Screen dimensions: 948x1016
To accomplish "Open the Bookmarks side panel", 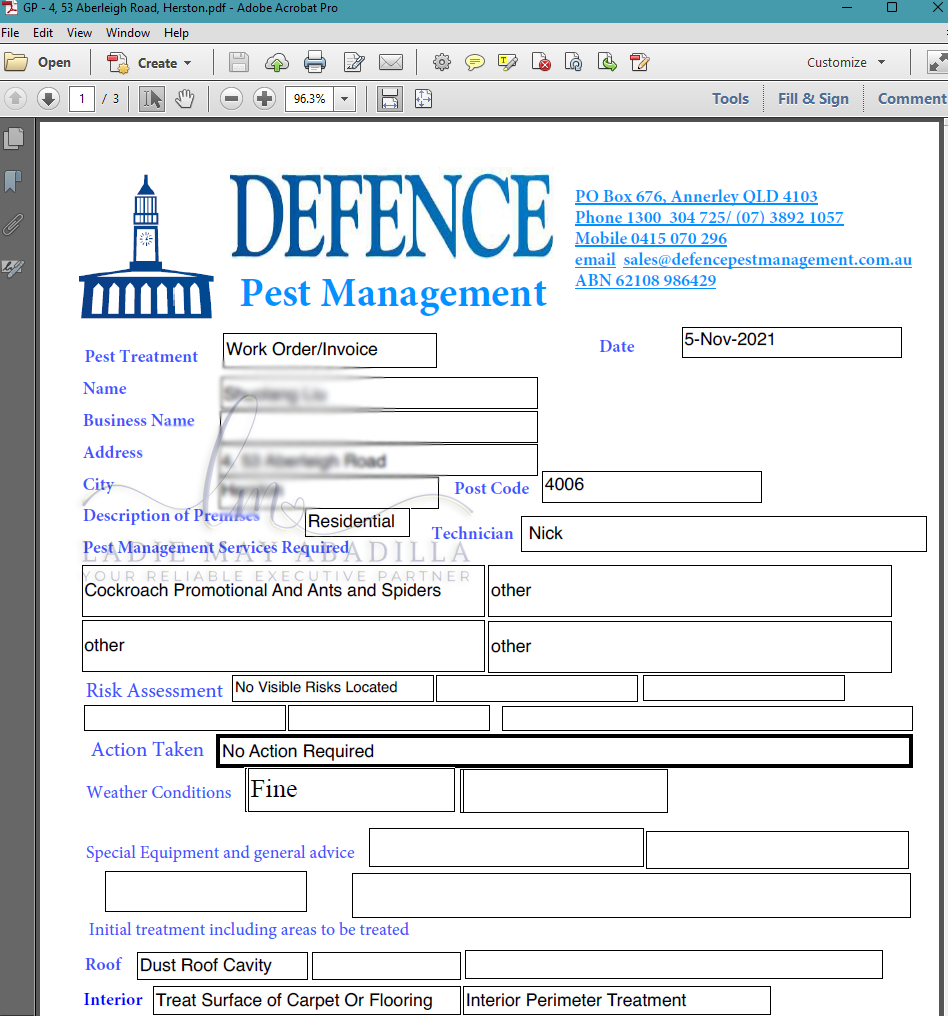I will click(13, 181).
